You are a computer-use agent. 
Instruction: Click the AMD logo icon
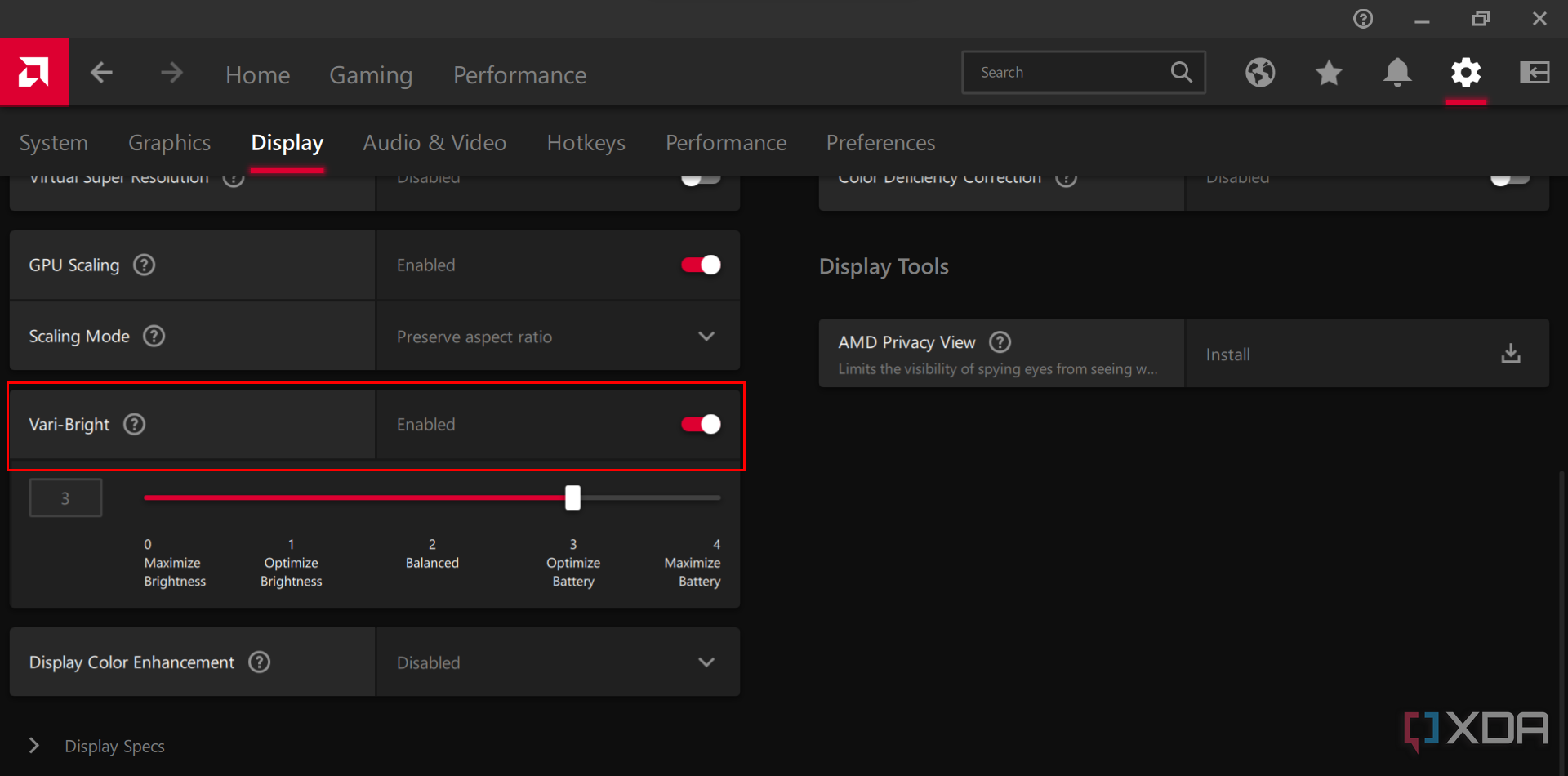pos(33,73)
